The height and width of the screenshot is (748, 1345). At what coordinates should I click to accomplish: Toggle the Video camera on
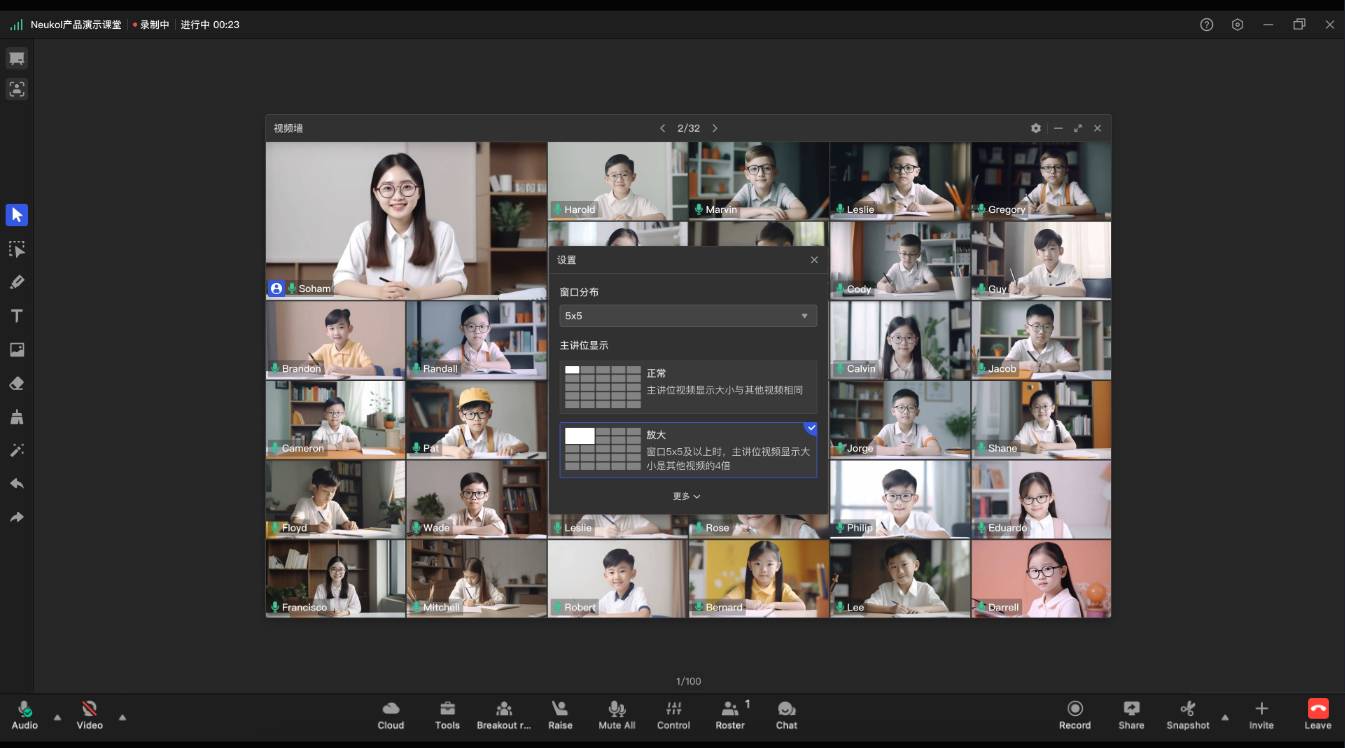pyautogui.click(x=90, y=714)
